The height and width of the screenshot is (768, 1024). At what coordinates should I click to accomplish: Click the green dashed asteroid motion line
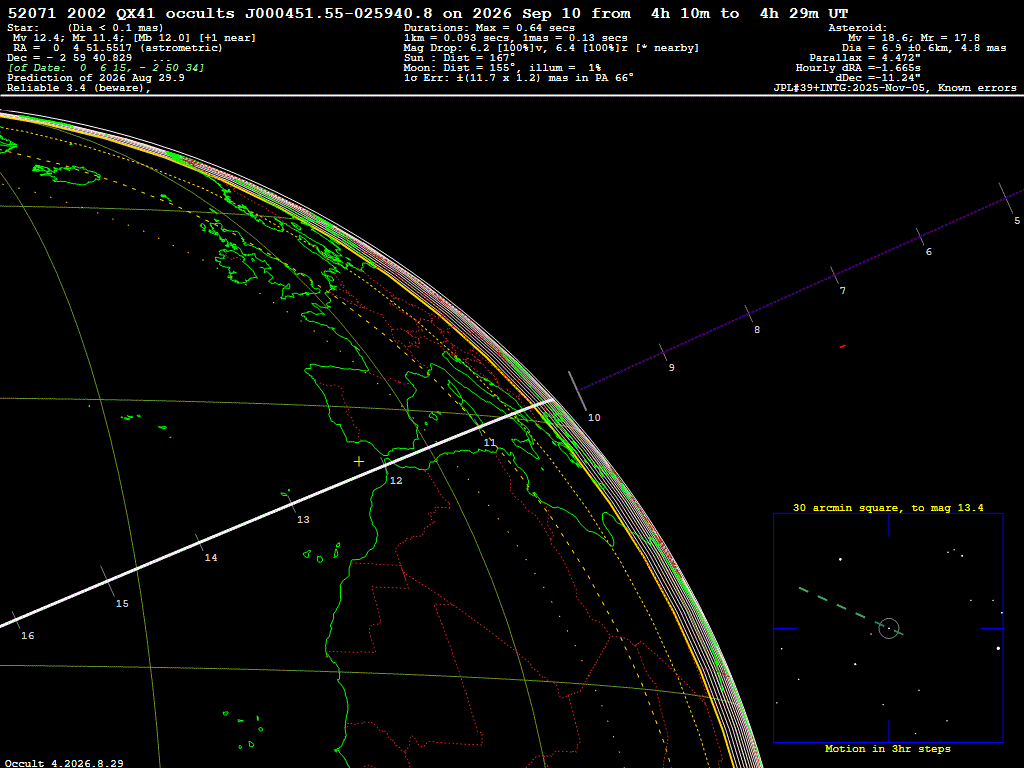click(x=851, y=612)
